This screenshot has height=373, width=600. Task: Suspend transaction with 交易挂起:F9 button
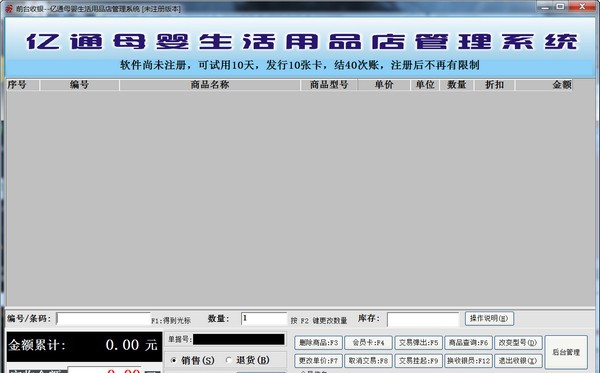[x=418, y=361]
